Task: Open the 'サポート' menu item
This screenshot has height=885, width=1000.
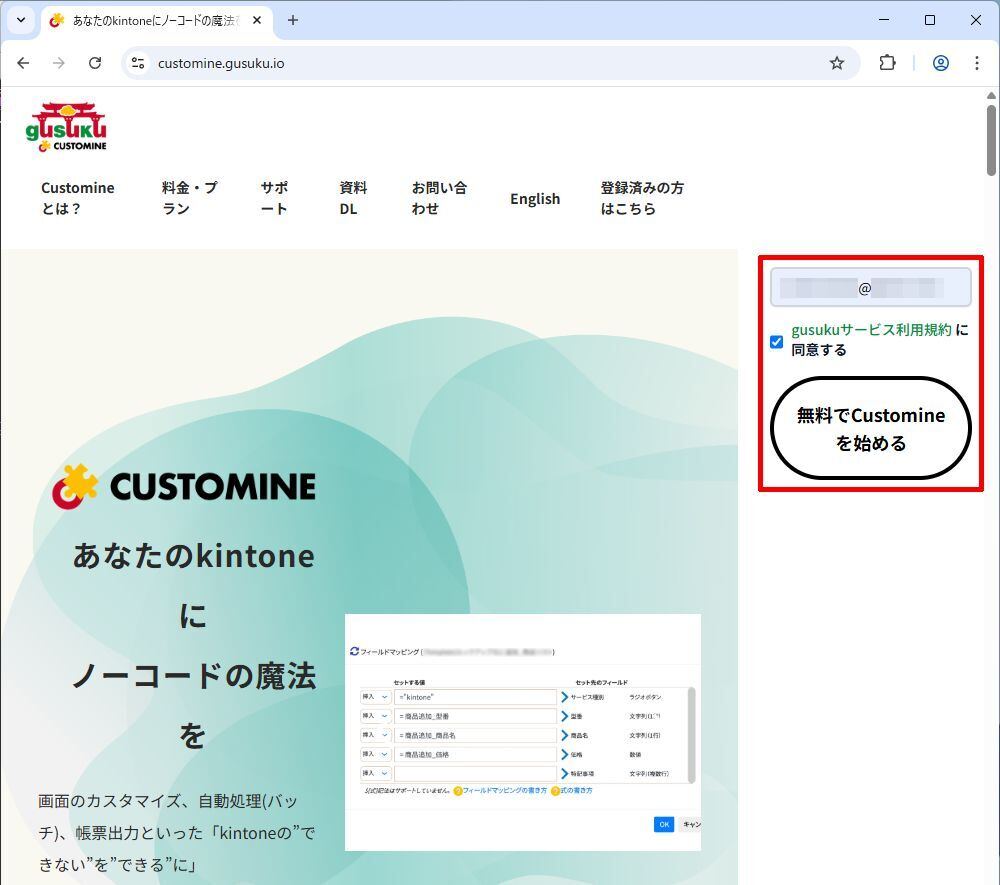Action: pyautogui.click(x=274, y=198)
